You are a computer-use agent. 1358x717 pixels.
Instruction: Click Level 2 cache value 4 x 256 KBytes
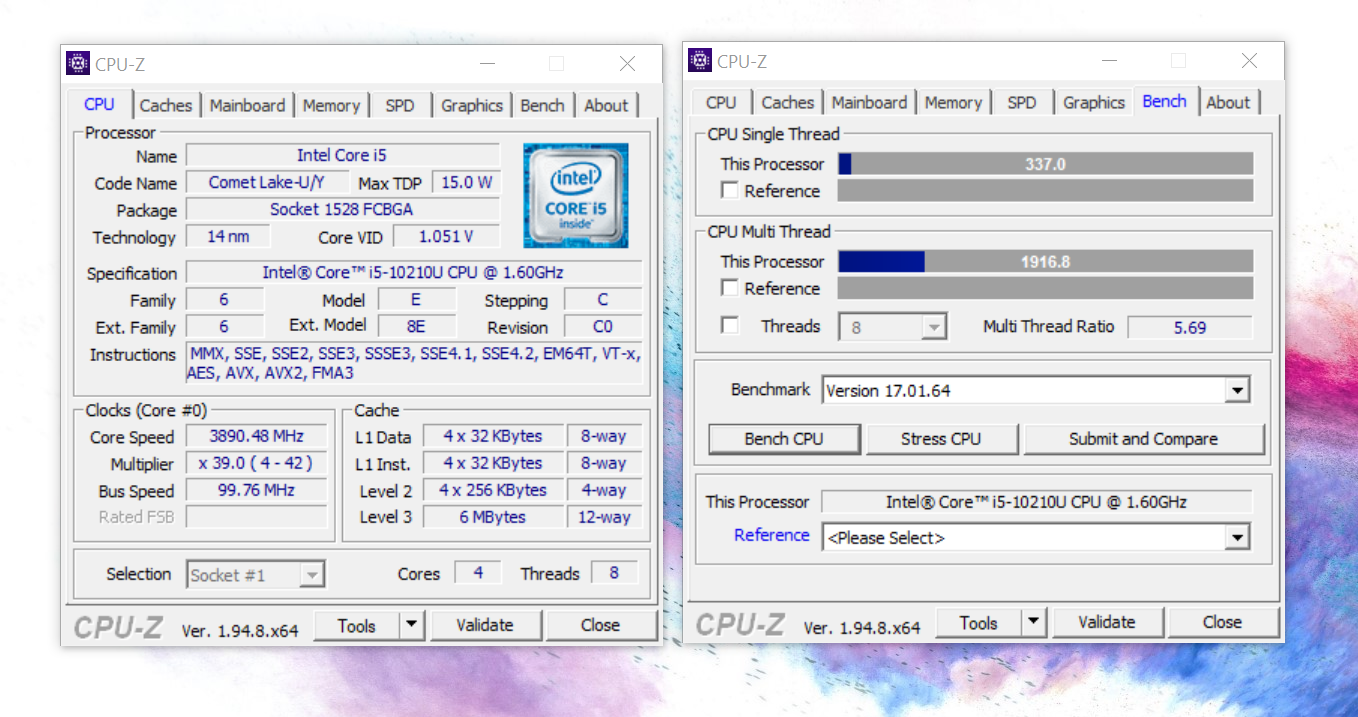tap(492, 490)
